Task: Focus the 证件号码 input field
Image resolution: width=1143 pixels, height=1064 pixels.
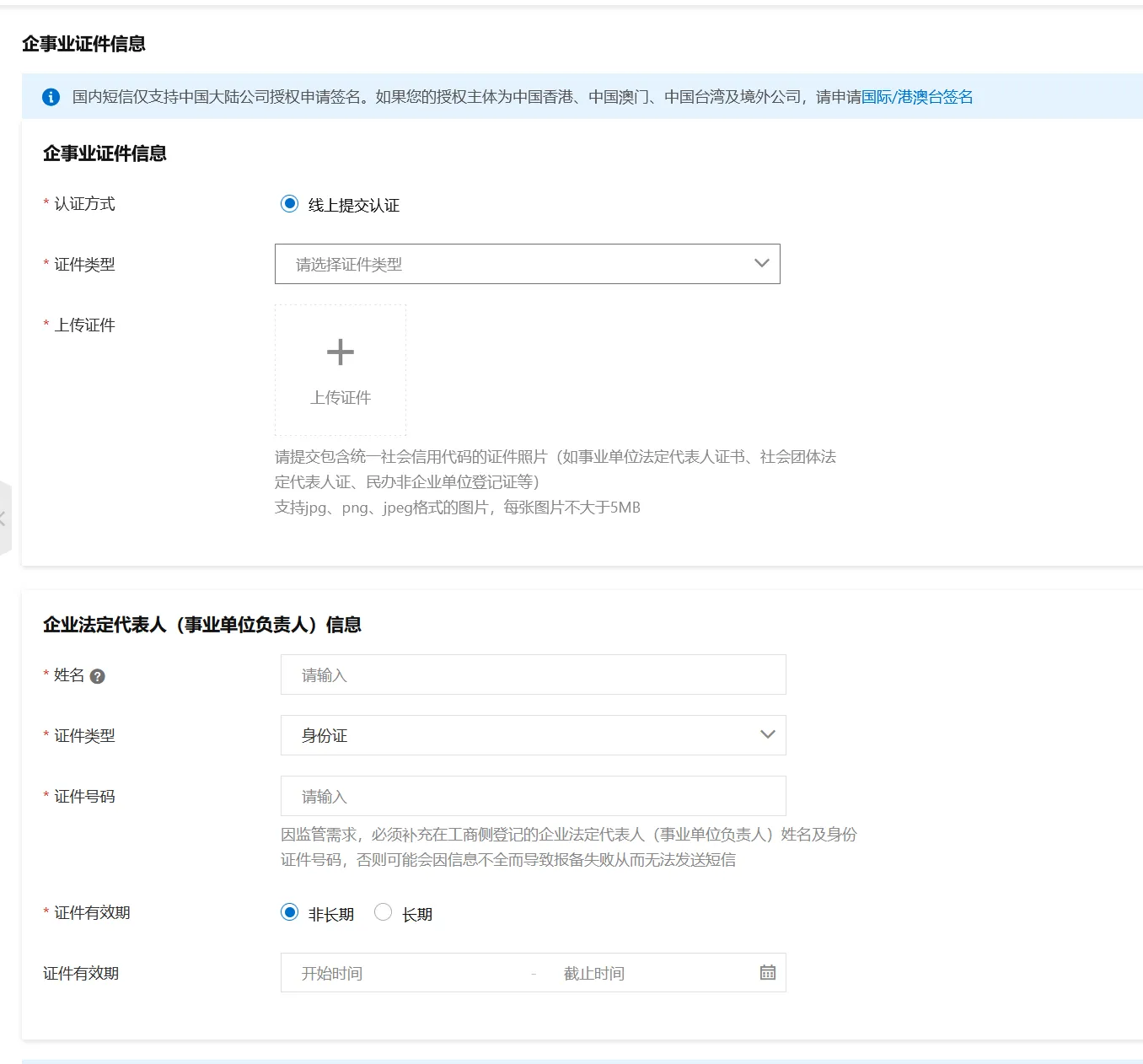Action: click(534, 796)
